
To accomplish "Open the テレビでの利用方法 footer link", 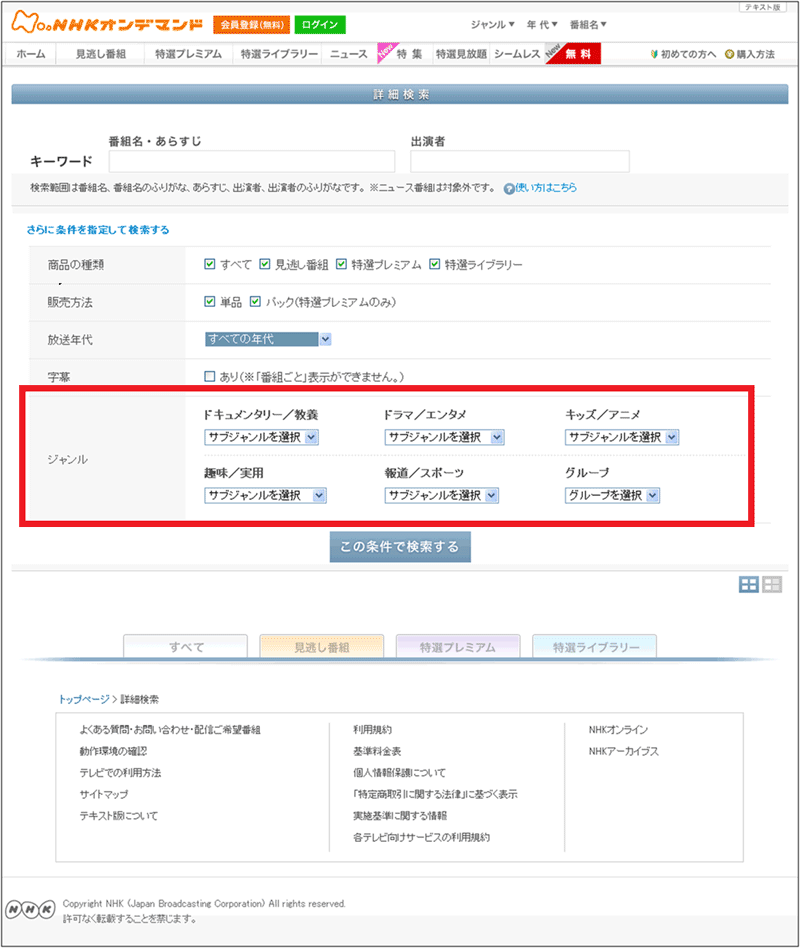I will click(120, 773).
